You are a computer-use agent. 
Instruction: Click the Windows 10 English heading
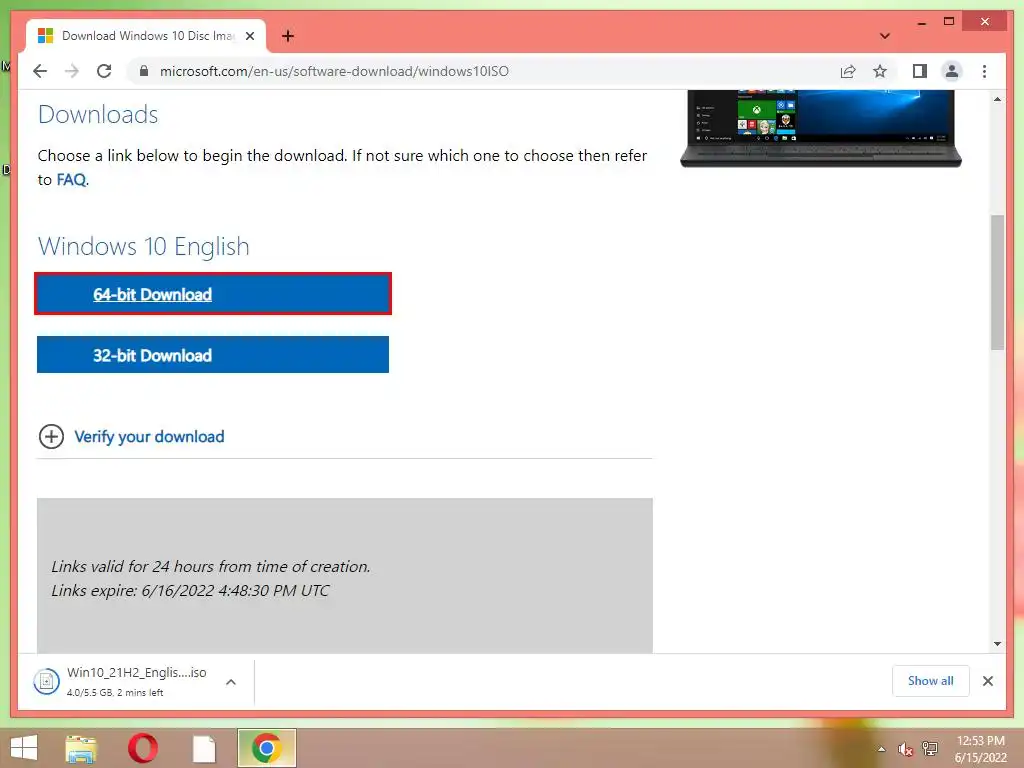tap(144, 246)
